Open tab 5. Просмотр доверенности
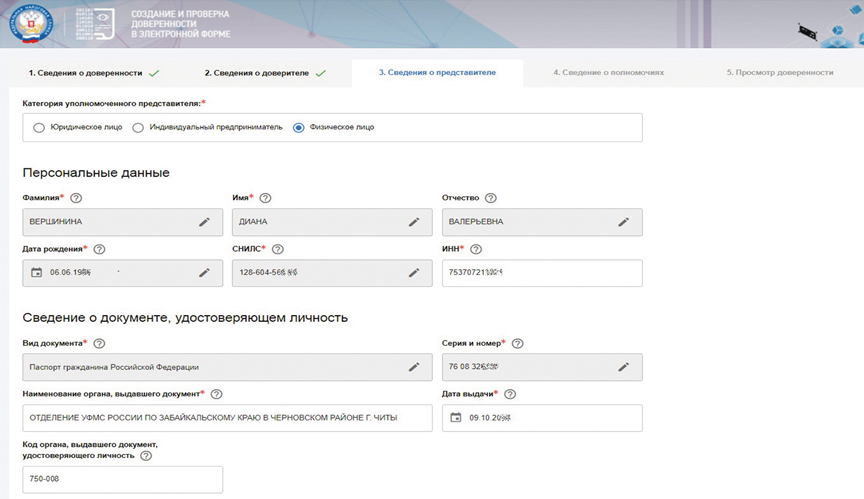Image resolution: width=864 pixels, height=499 pixels. [779, 73]
